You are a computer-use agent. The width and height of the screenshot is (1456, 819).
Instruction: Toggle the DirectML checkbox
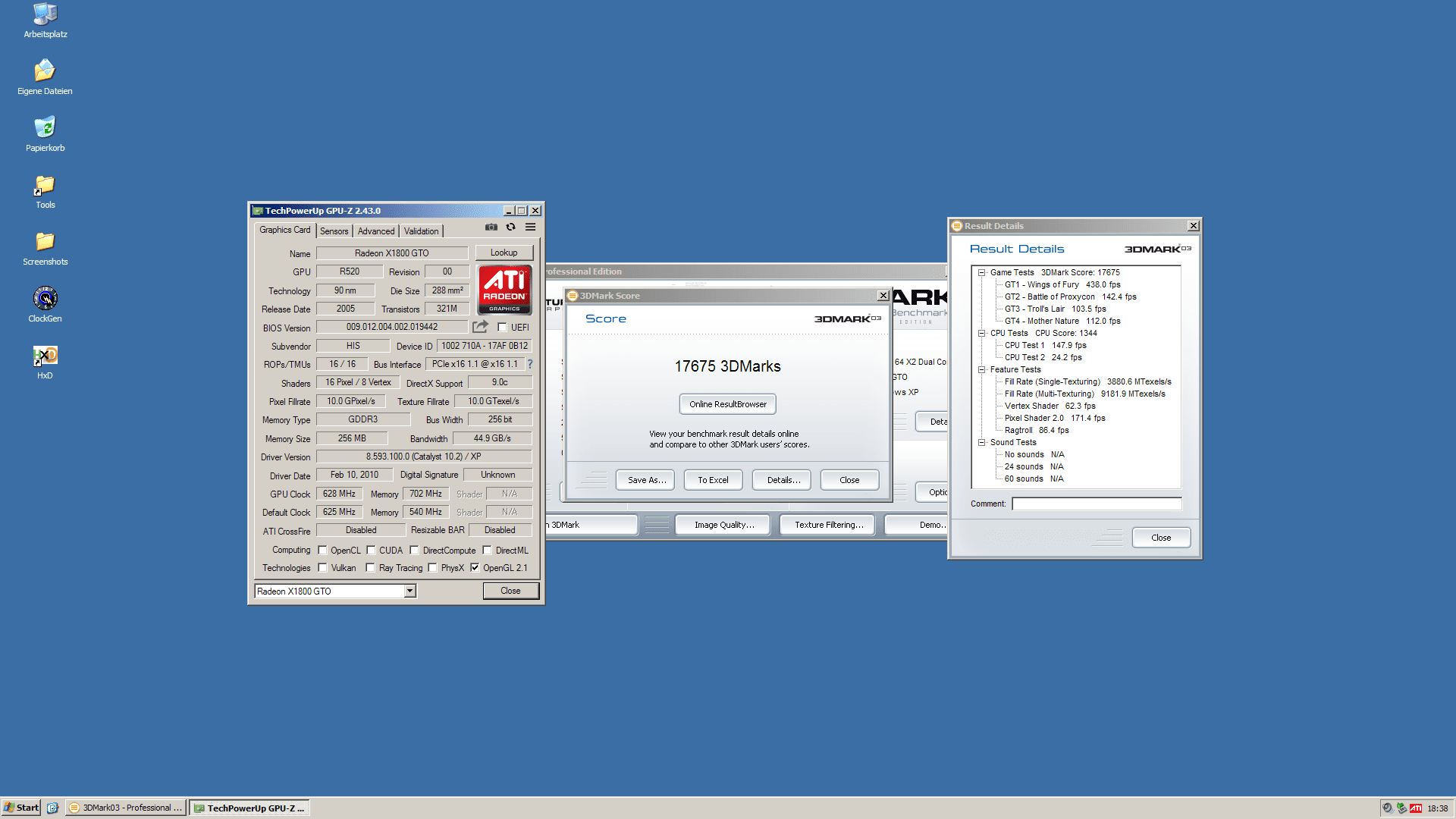tap(487, 551)
